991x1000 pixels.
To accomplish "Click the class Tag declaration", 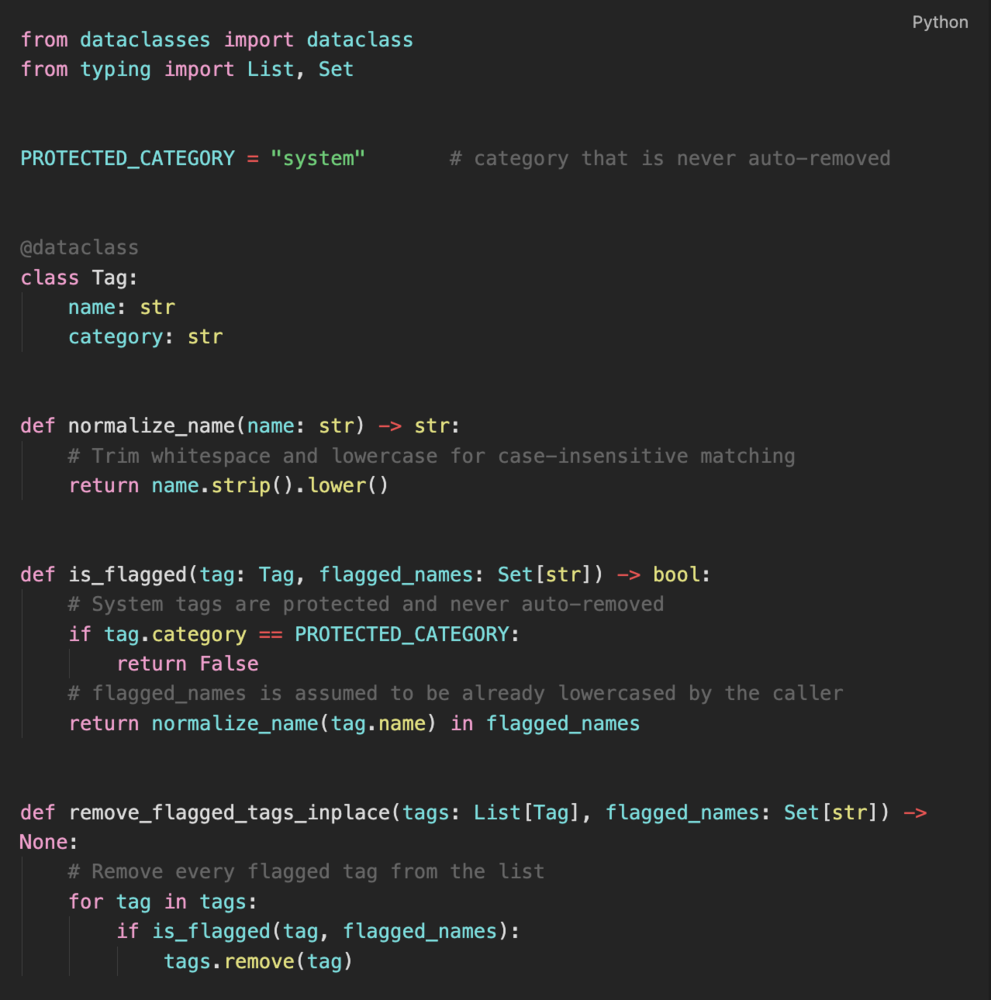I will tap(79, 277).
